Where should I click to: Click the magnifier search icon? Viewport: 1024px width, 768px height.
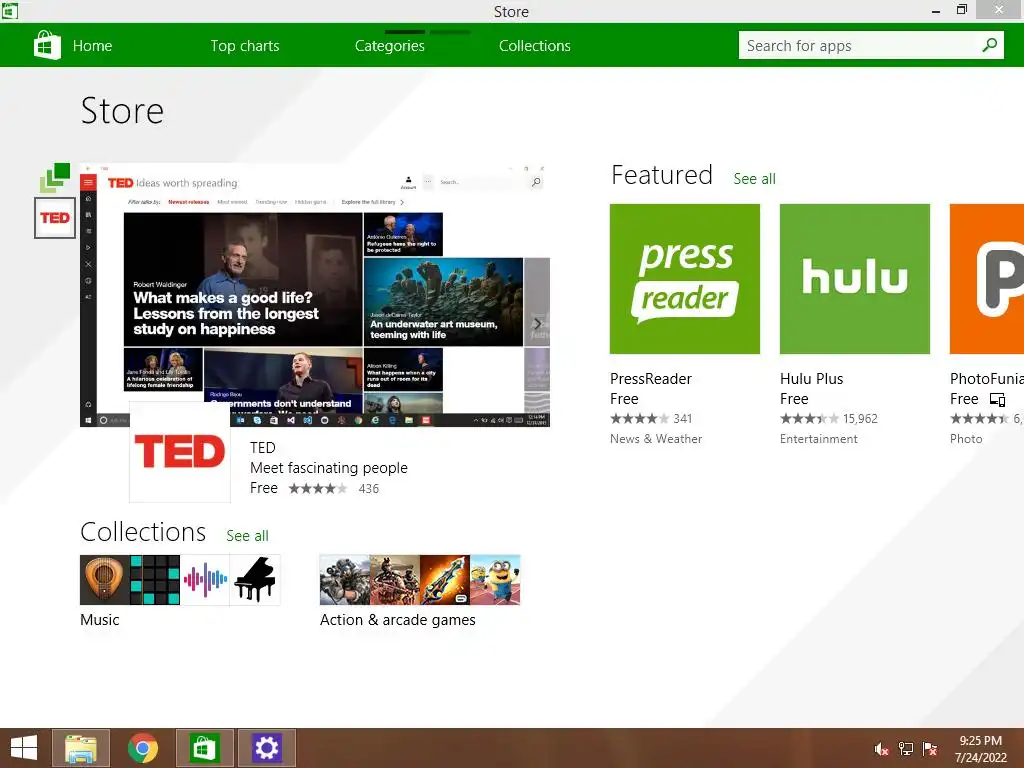990,45
